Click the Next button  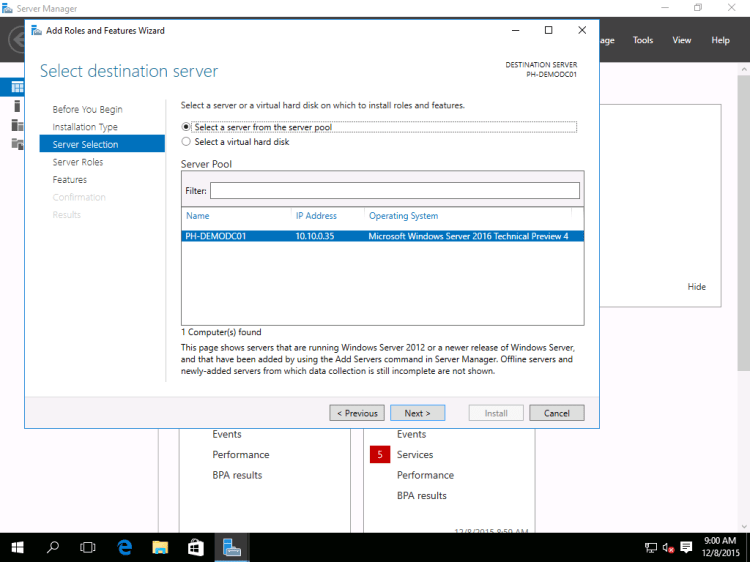417,413
